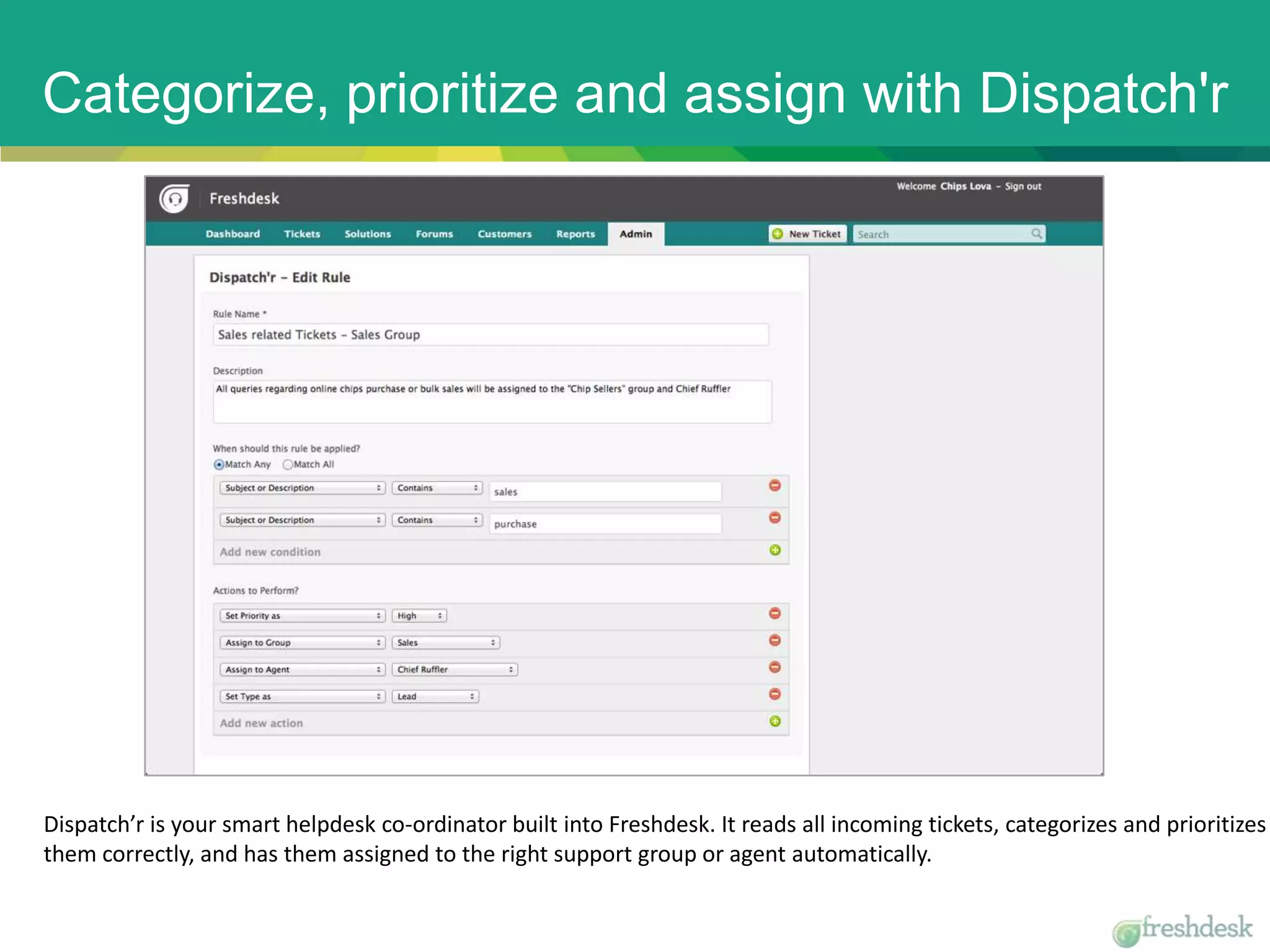
Task: Open the Tickets tab
Action: click(x=302, y=234)
